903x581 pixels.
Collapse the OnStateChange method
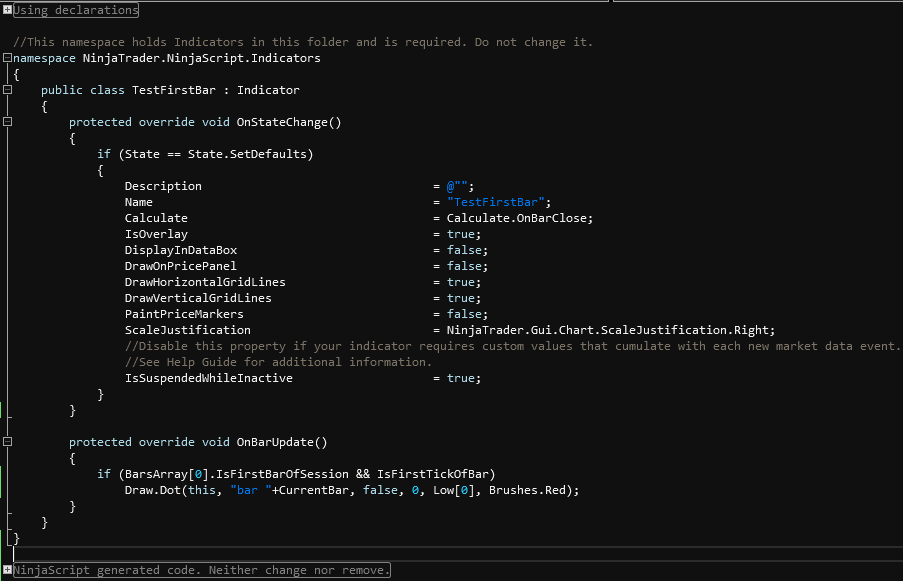click(x=7, y=122)
